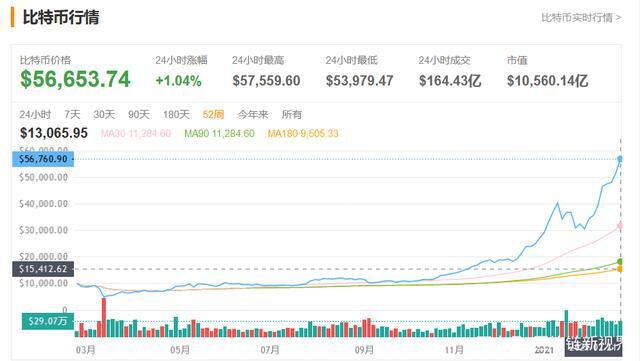Toggle the MA90 moving average legend
Image resolution: width=640 pixels, height=361 pixels.
(219, 134)
